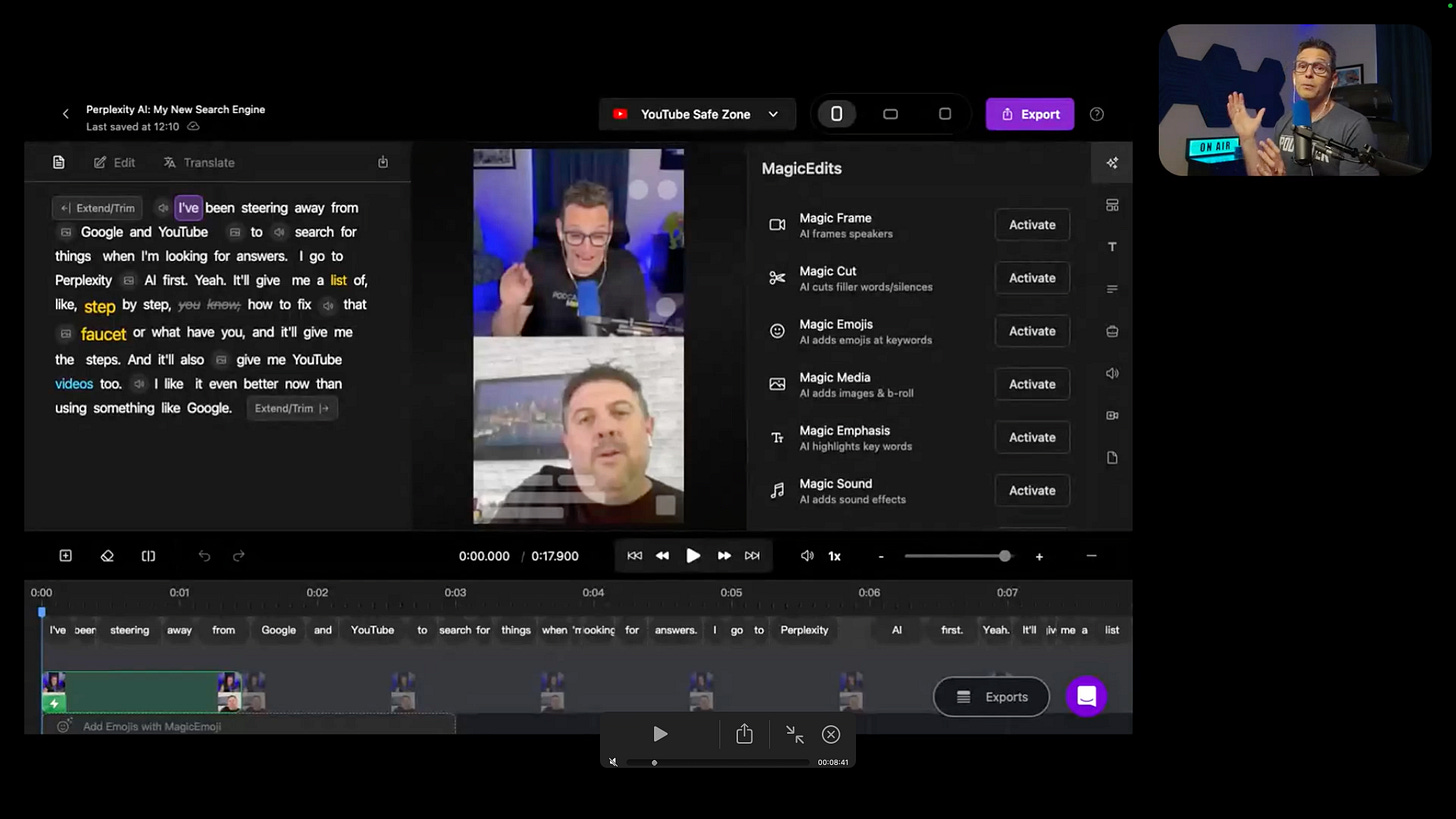Click the struck-through words you know
Screen dimensions: 1456x819
pos(209,304)
